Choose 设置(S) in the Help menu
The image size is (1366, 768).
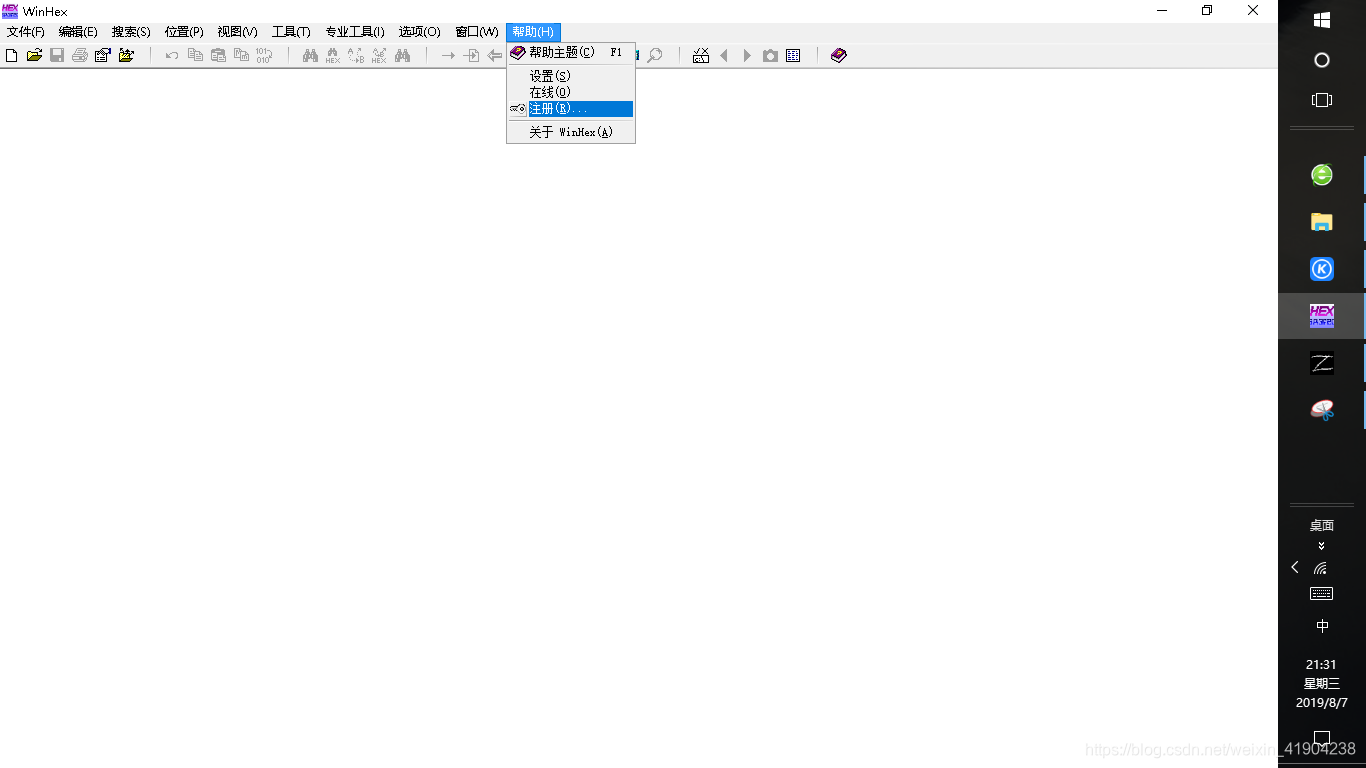point(571,76)
